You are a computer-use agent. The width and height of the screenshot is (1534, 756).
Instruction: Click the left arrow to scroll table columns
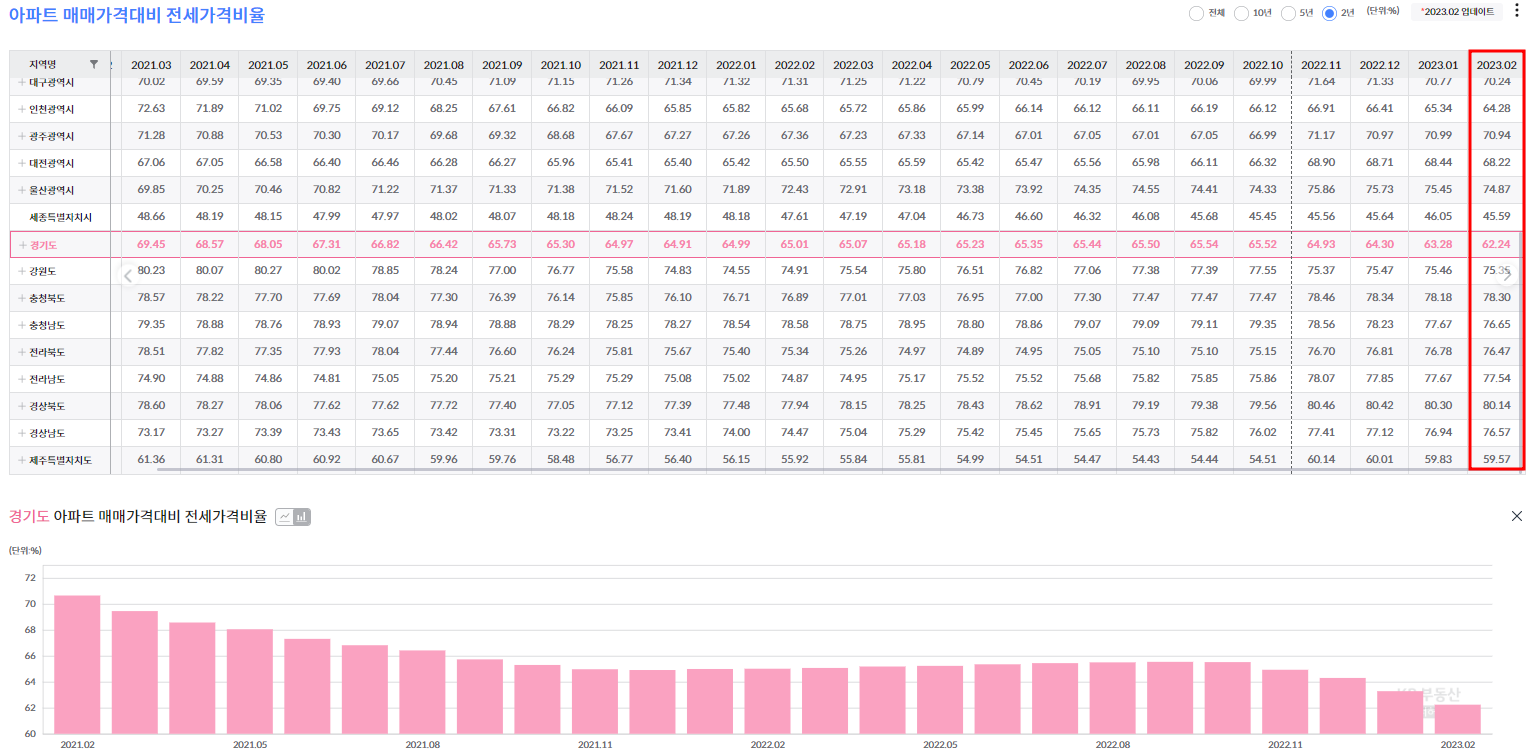click(127, 276)
